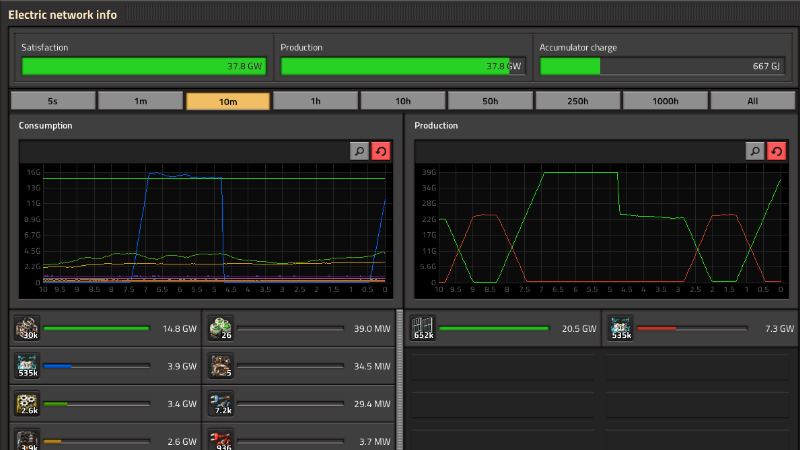Switch the time range to 10h
This screenshot has width=800, height=450.
[403, 101]
